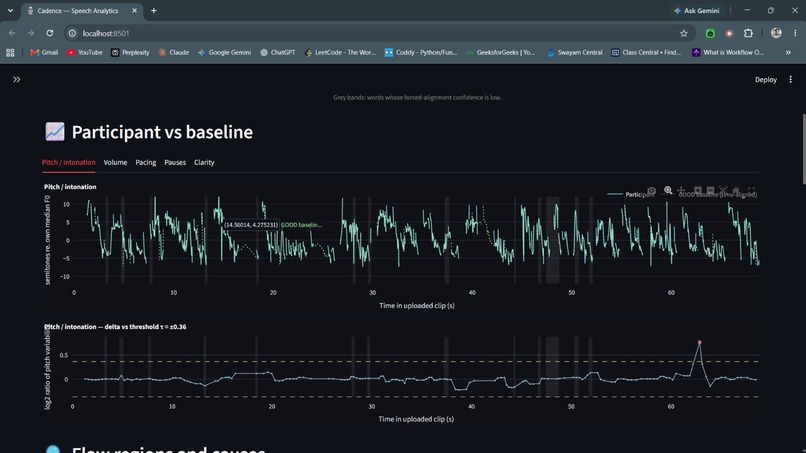Open the Streamlit three-dot app menu
Image resolution: width=806 pixels, height=453 pixels.
[x=790, y=80]
